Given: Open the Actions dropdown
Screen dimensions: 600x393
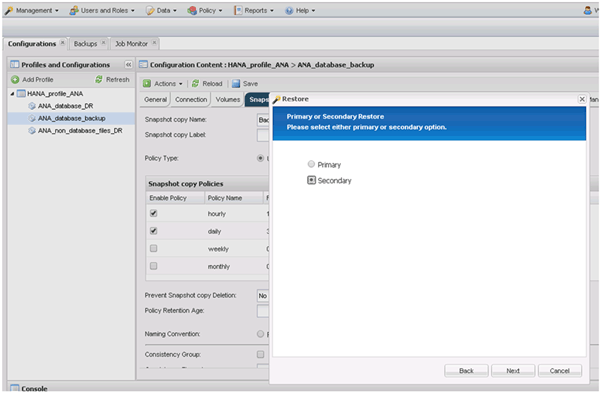Looking at the screenshot, I should point(163,83).
